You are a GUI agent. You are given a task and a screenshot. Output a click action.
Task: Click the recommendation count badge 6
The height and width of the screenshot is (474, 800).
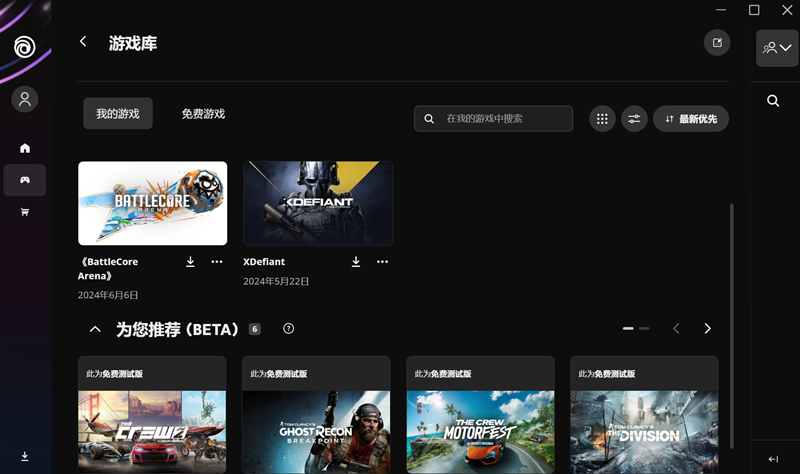pyautogui.click(x=255, y=329)
